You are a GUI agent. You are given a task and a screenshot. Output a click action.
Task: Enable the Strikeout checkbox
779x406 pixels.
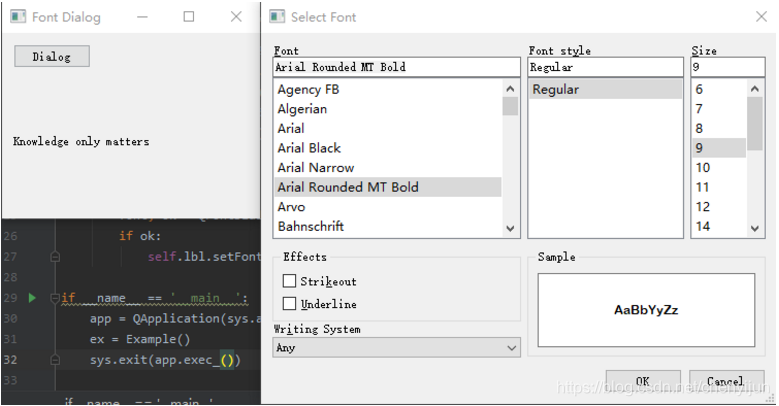(289, 281)
